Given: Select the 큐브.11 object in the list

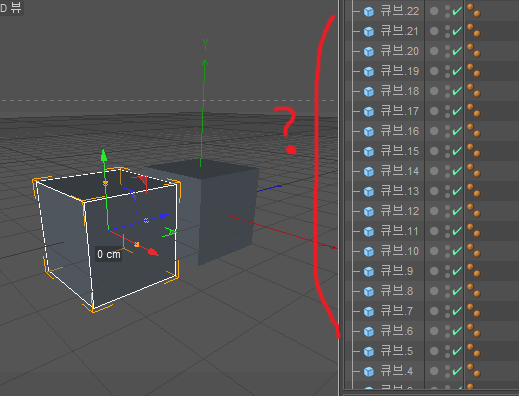Looking at the screenshot, I should [x=400, y=231].
